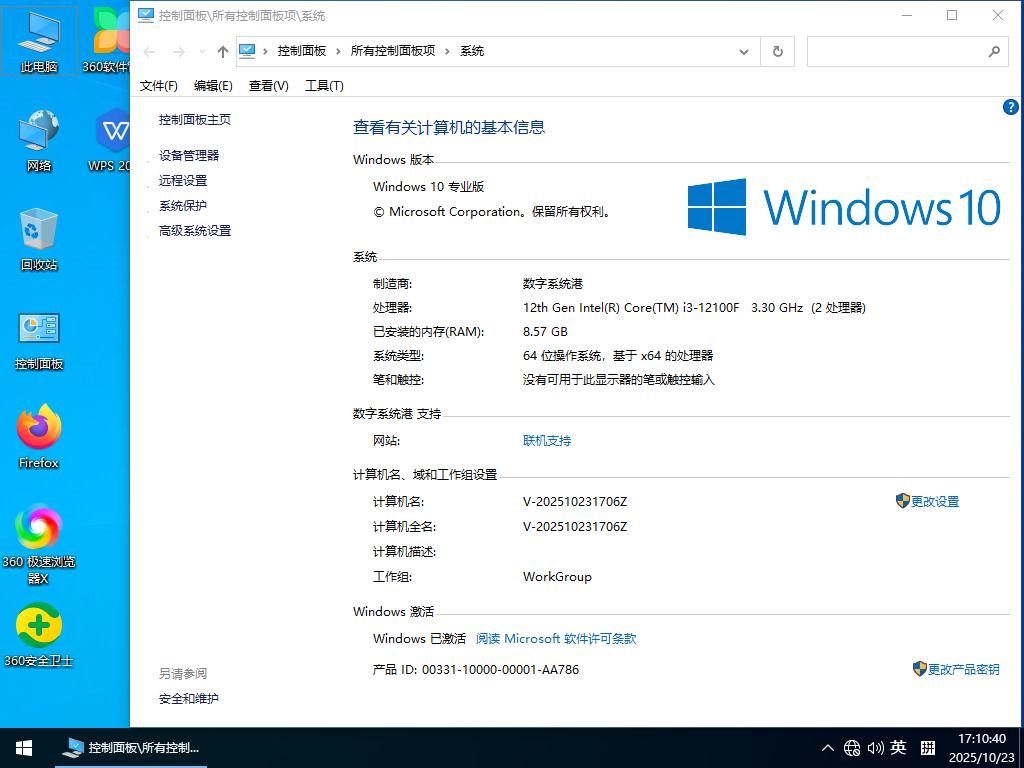The image size is (1024, 768).
Task: Open the 工具 menu
Action: coord(323,86)
